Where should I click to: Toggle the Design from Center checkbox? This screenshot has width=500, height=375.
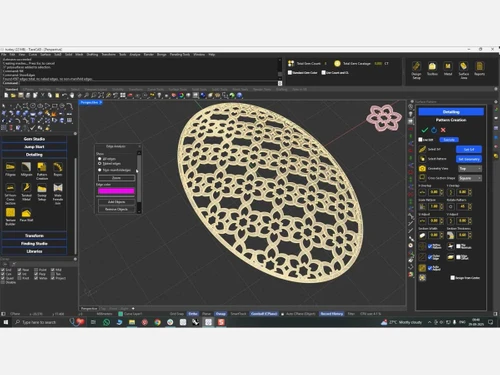pos(453,278)
